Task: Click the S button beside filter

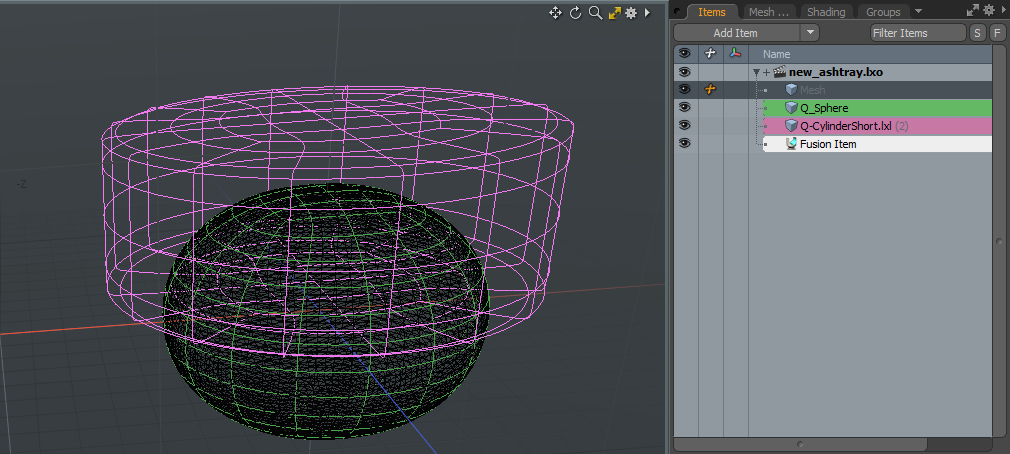Action: 977,33
